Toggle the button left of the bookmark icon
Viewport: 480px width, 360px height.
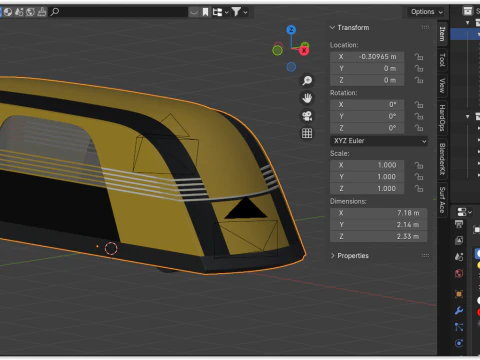tap(194, 12)
